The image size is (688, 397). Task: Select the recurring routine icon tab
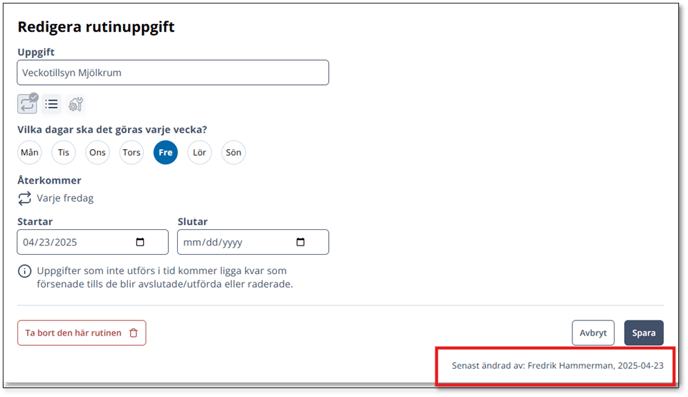click(27, 104)
